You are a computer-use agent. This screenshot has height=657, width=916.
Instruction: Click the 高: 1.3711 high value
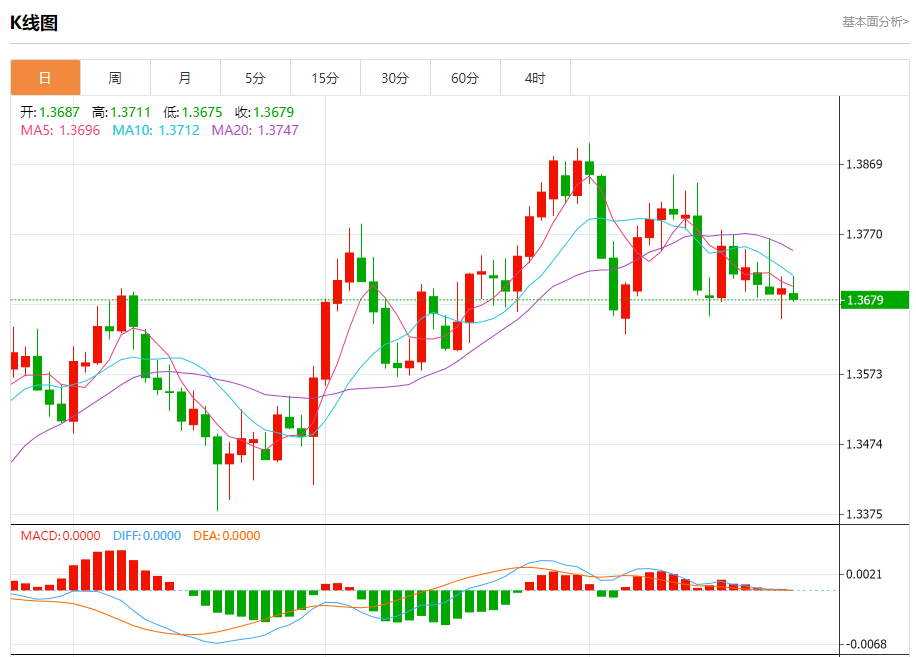[121, 112]
